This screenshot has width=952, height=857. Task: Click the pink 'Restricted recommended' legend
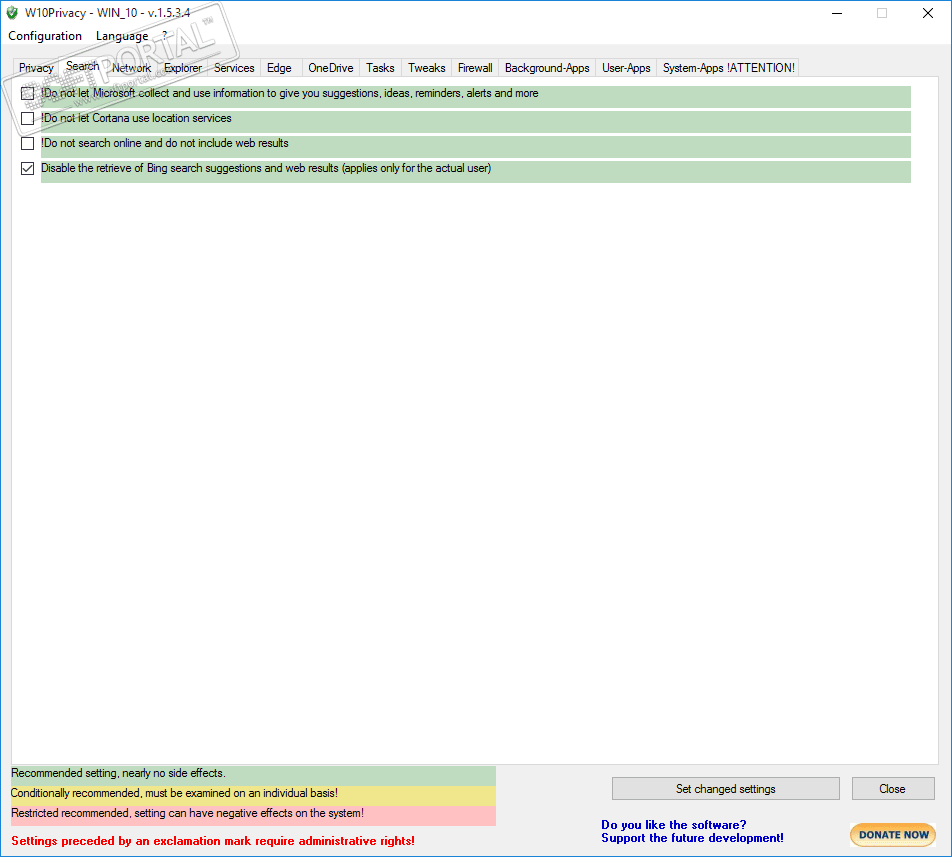(x=253, y=816)
